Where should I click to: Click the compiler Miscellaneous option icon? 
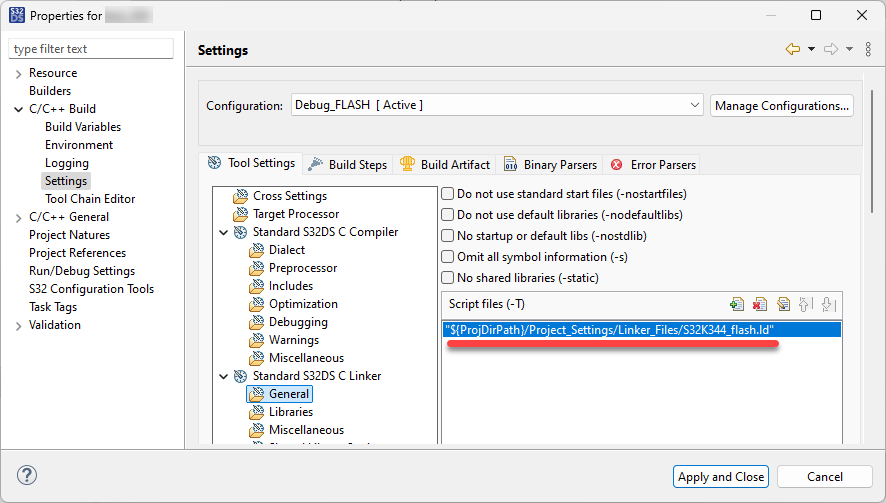(257, 358)
